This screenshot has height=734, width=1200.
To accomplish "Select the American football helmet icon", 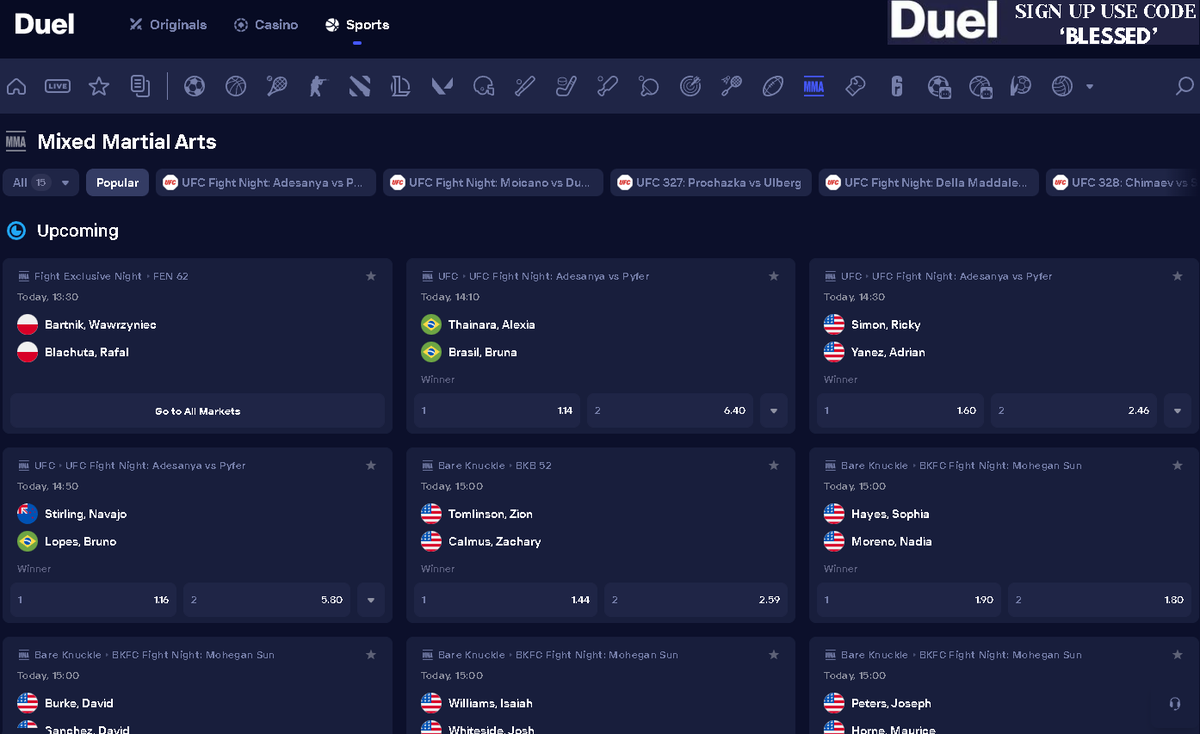I will point(484,87).
